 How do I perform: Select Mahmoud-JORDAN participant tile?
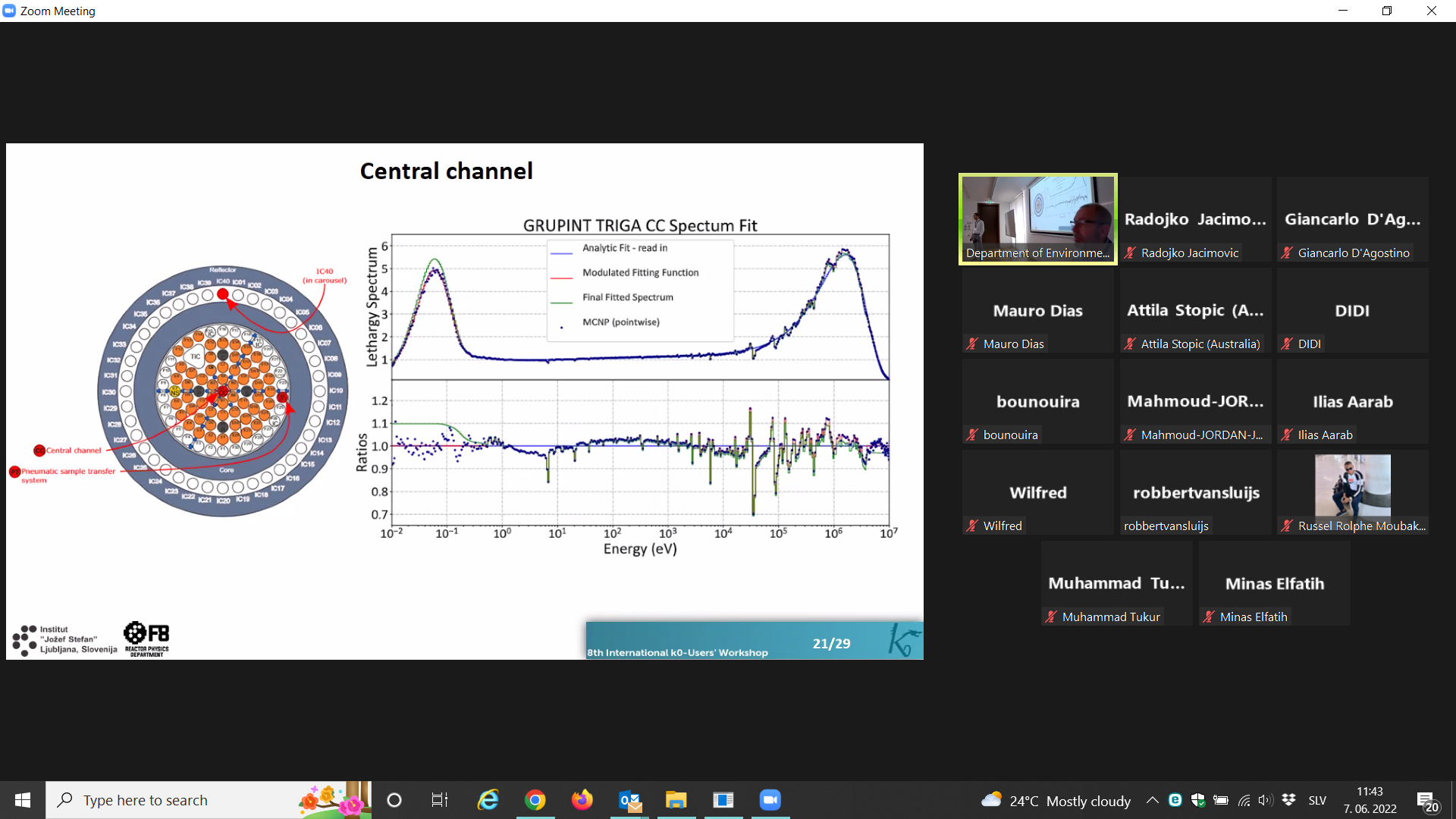[x=1195, y=401]
